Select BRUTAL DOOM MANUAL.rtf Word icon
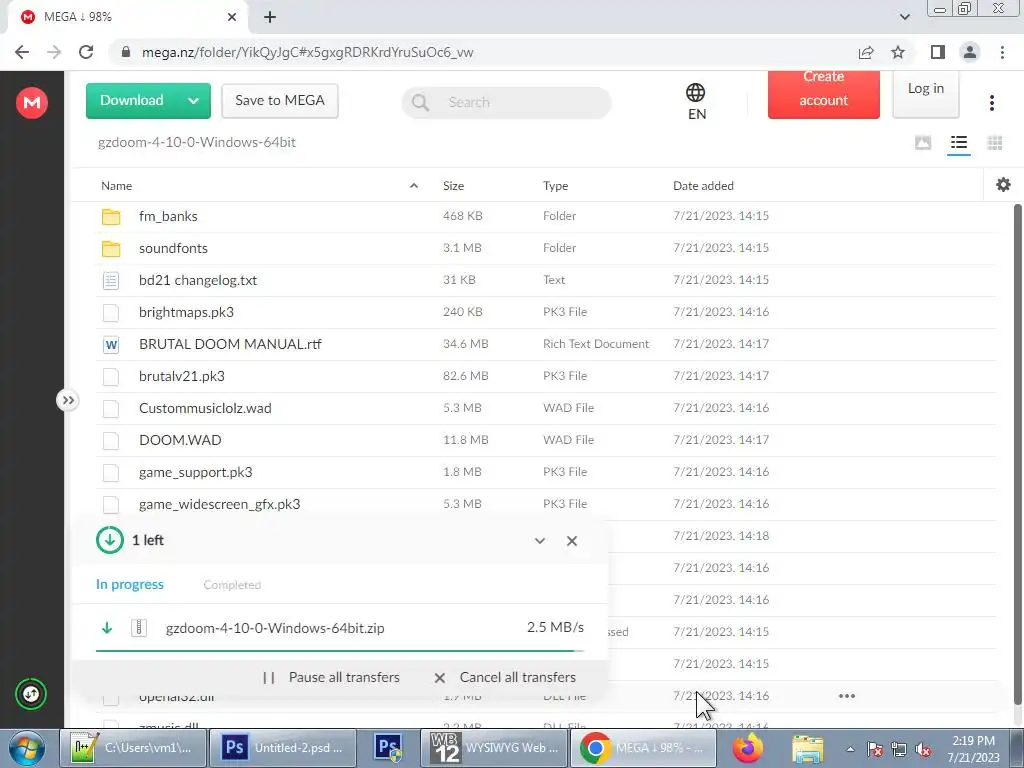The image size is (1024, 768). 111,344
